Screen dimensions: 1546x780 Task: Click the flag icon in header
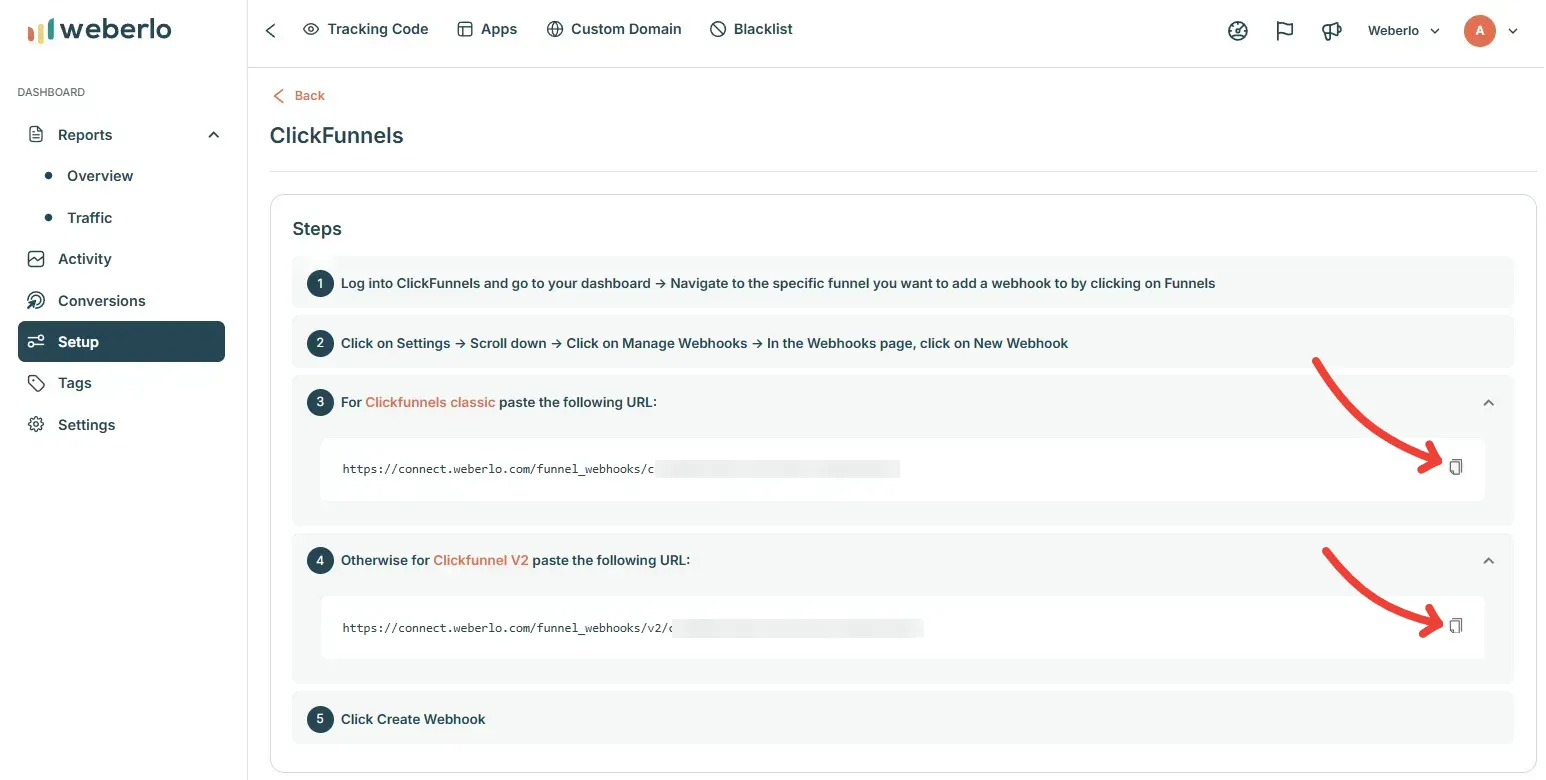1285,31
